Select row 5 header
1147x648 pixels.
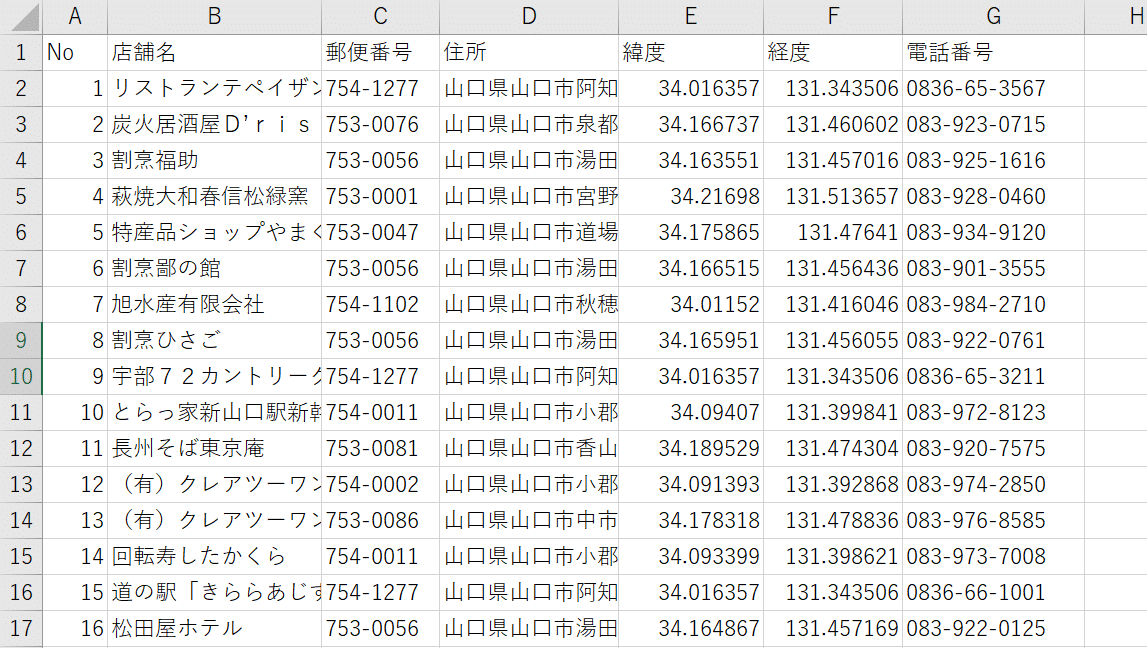[21, 197]
